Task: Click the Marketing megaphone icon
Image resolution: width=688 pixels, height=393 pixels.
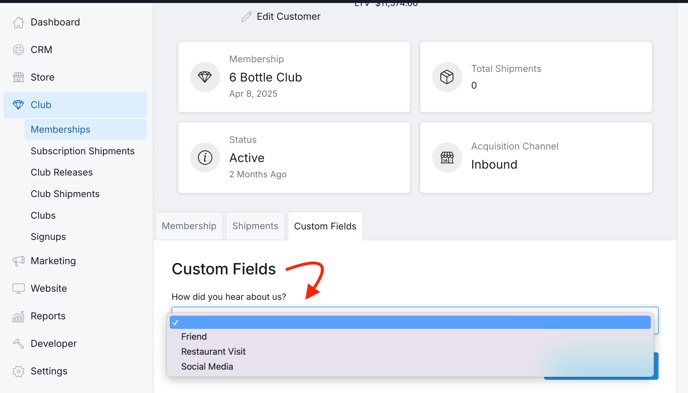Action: (18, 261)
